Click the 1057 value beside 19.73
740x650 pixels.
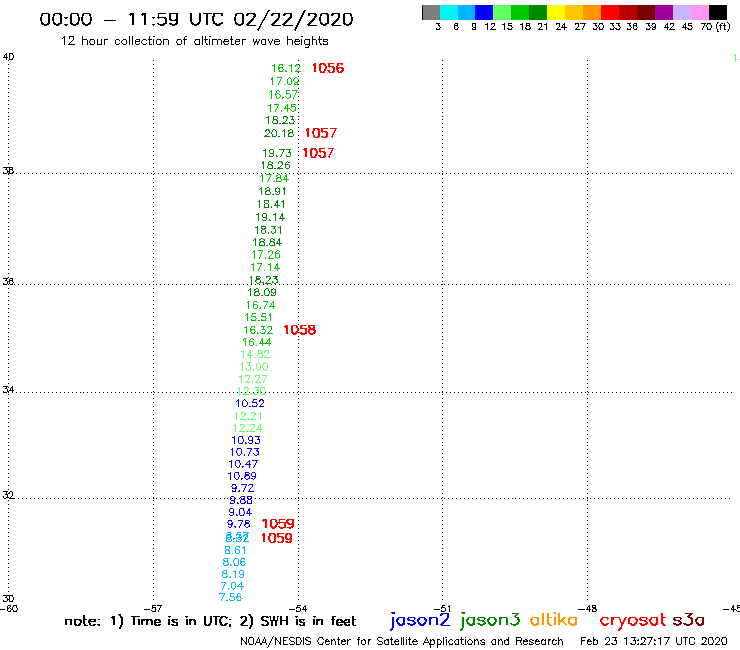click(318, 153)
